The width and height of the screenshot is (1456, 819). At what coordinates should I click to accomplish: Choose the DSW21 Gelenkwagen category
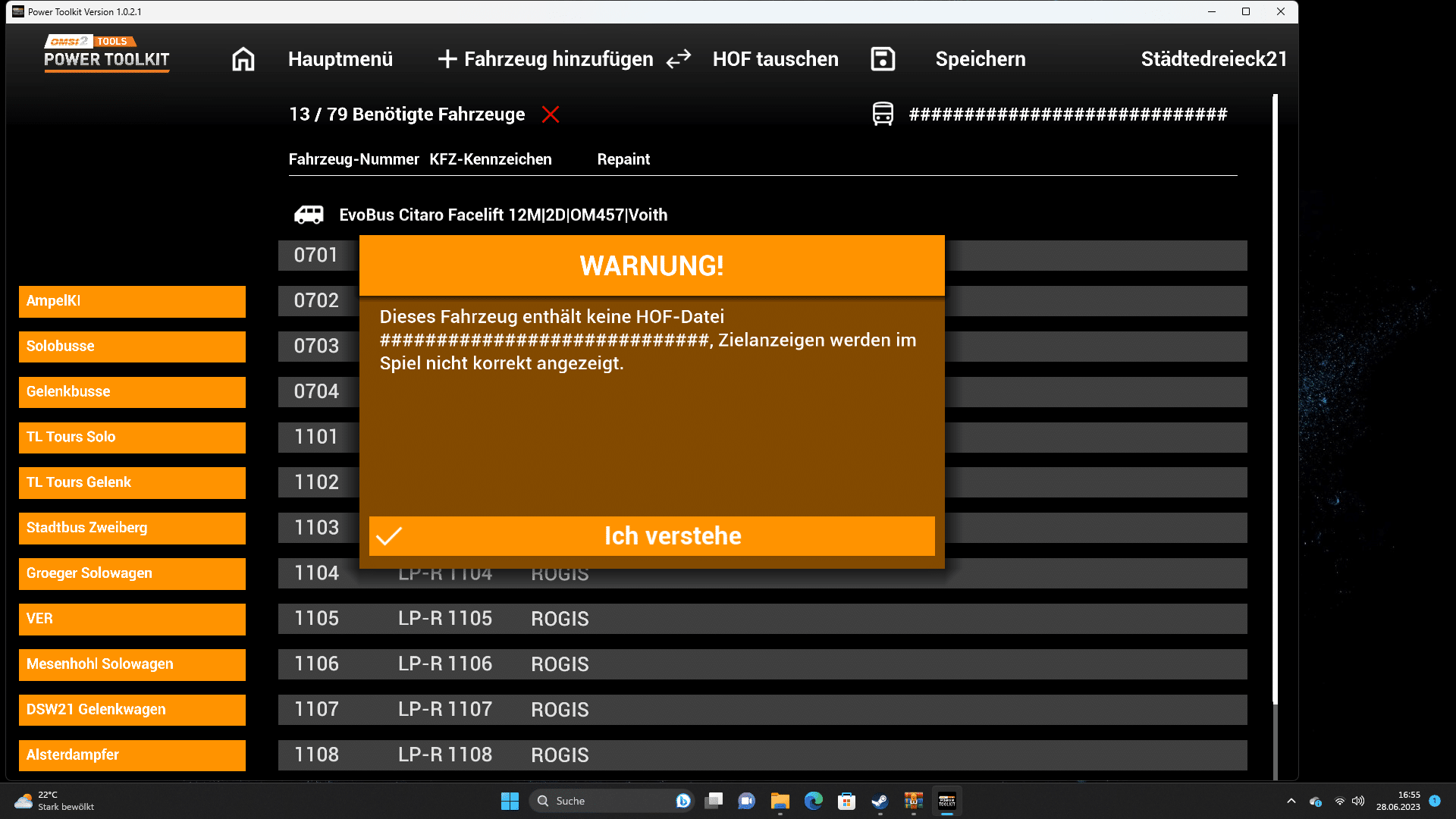tap(132, 710)
